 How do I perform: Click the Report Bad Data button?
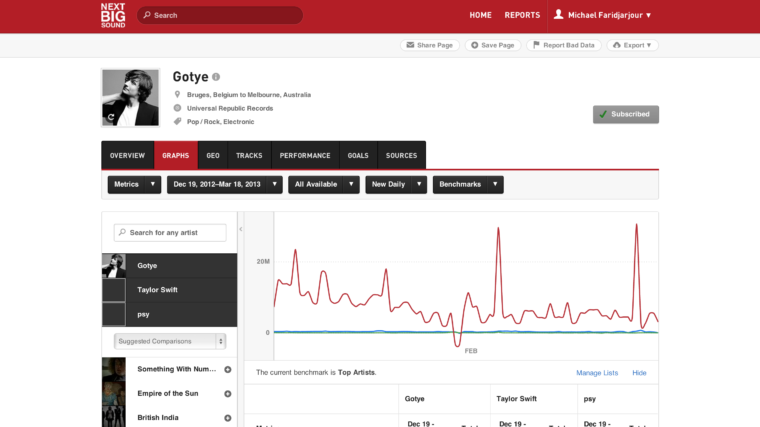pyautogui.click(x=564, y=45)
